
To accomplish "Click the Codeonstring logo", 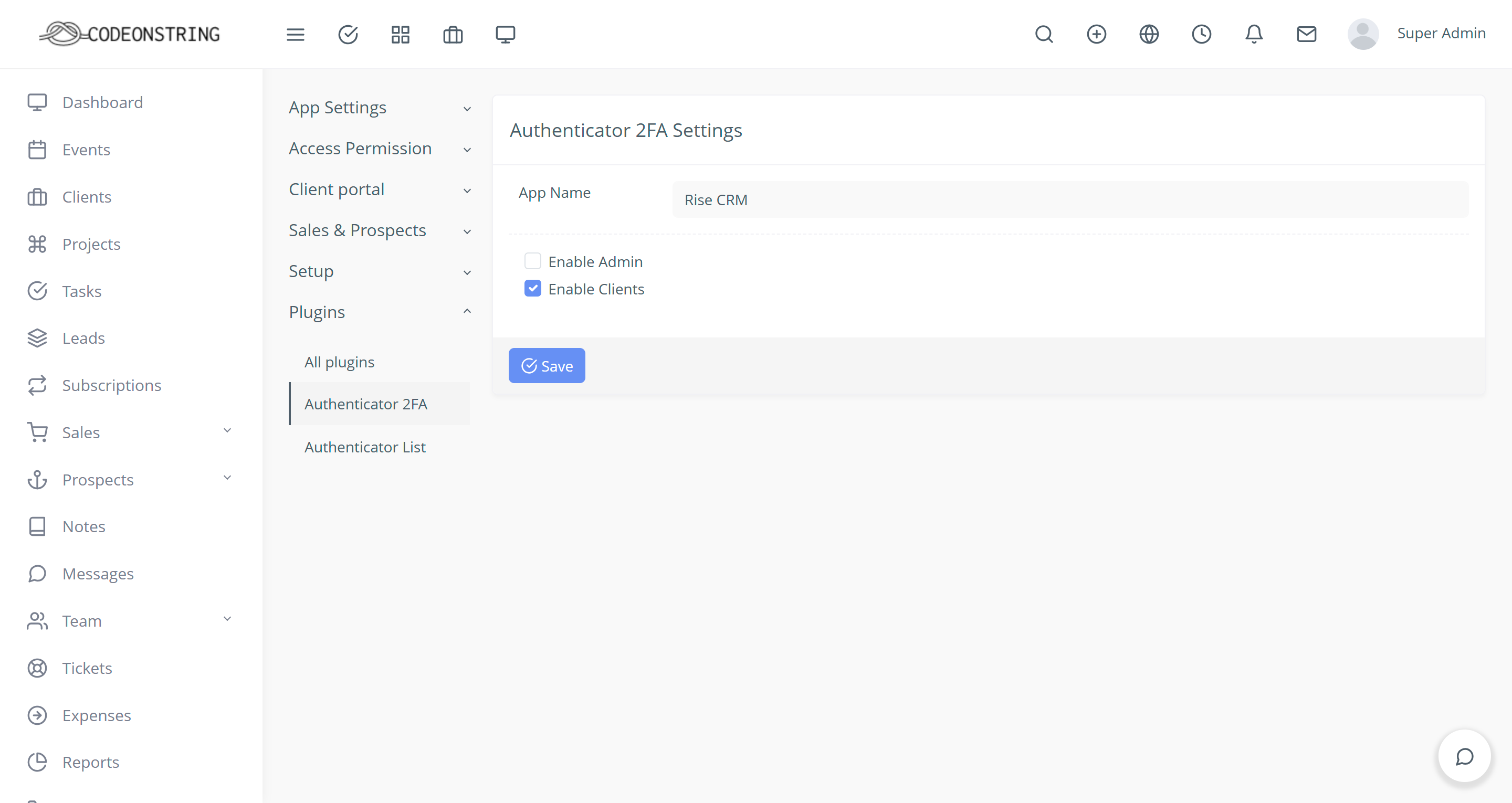I will 130,34.
